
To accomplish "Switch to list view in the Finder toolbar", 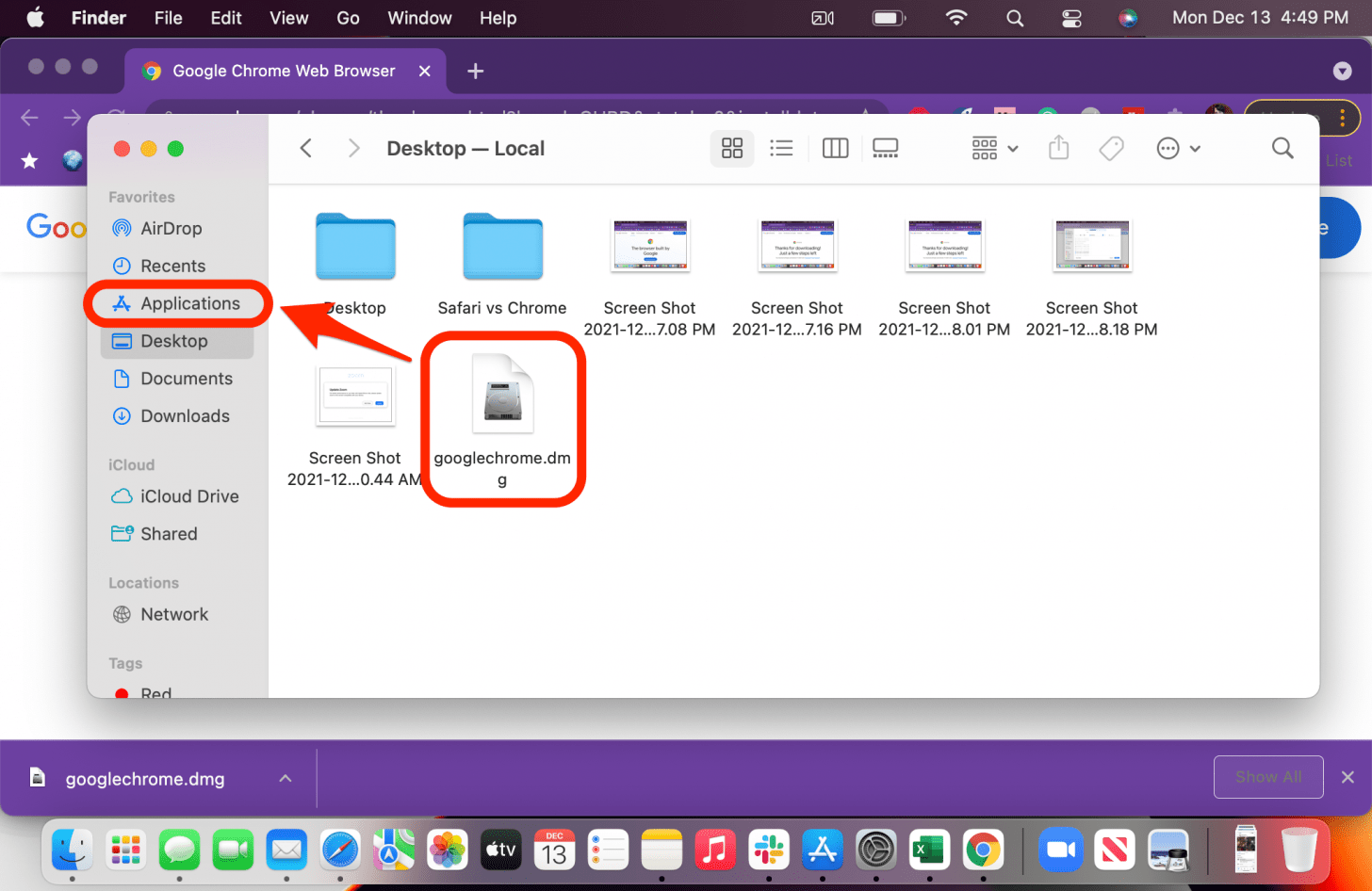I will (782, 148).
